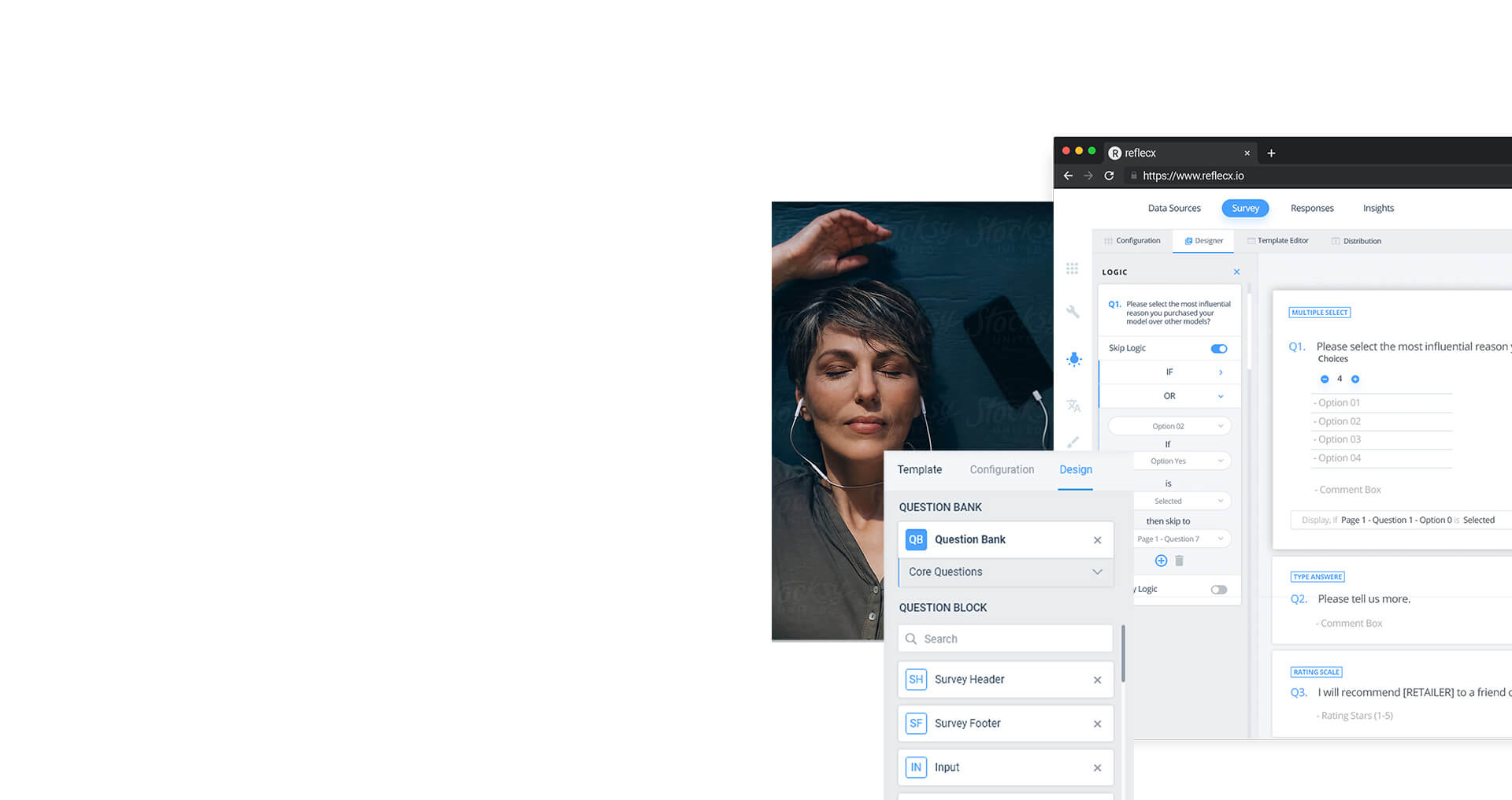
Task: Open the Data Sources tab
Action: coord(1174,208)
